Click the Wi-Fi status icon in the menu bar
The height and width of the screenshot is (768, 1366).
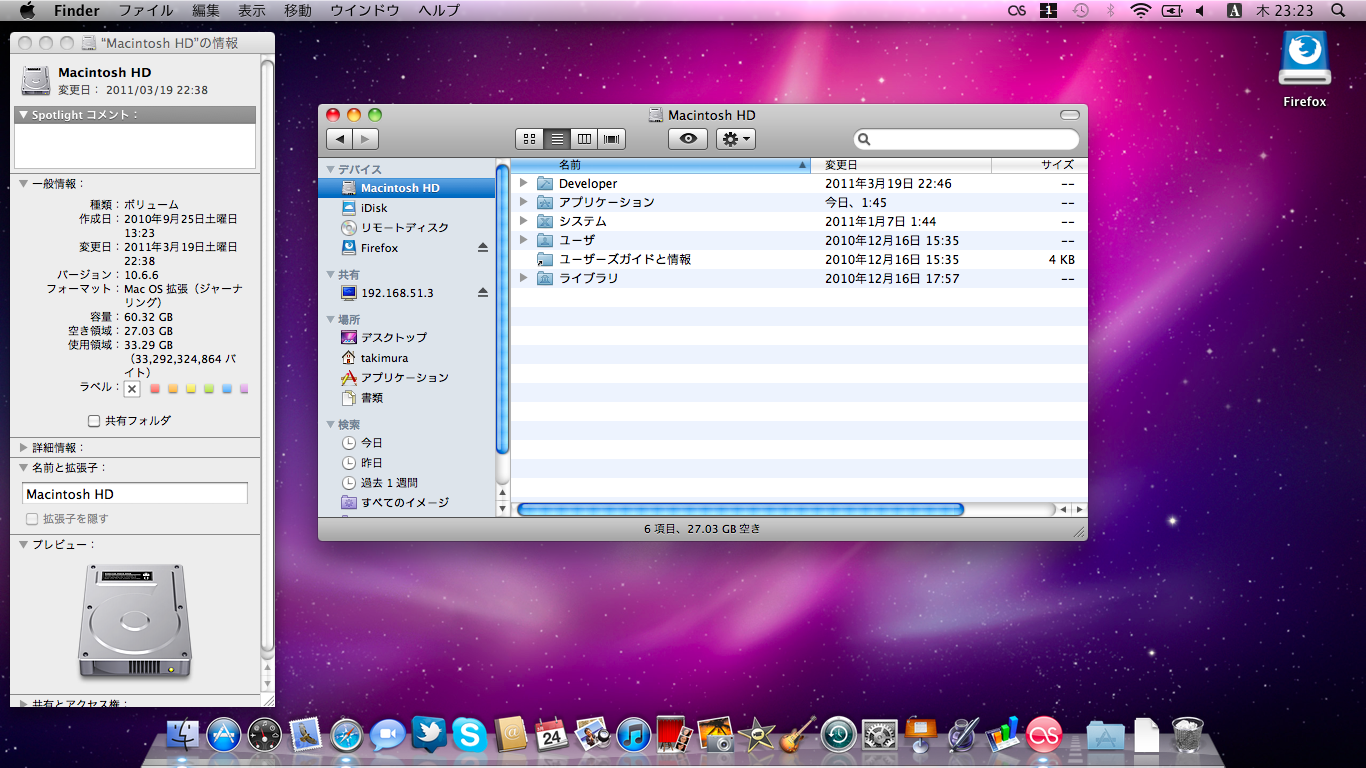click(x=1141, y=10)
